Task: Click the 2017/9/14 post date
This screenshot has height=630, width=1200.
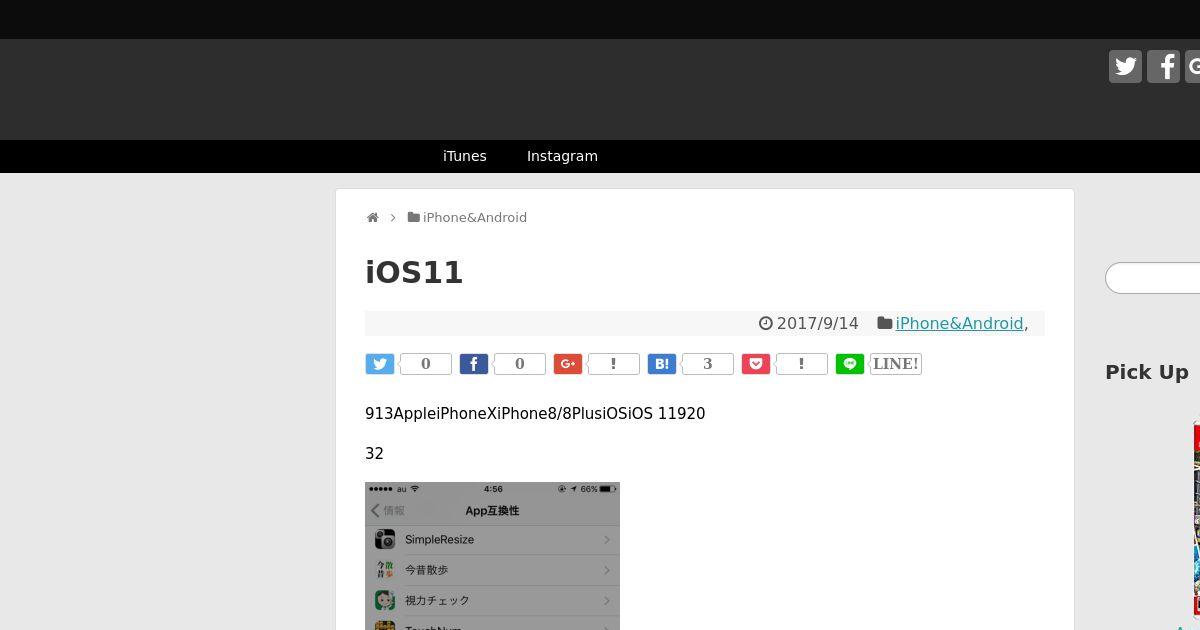Action: pos(817,323)
